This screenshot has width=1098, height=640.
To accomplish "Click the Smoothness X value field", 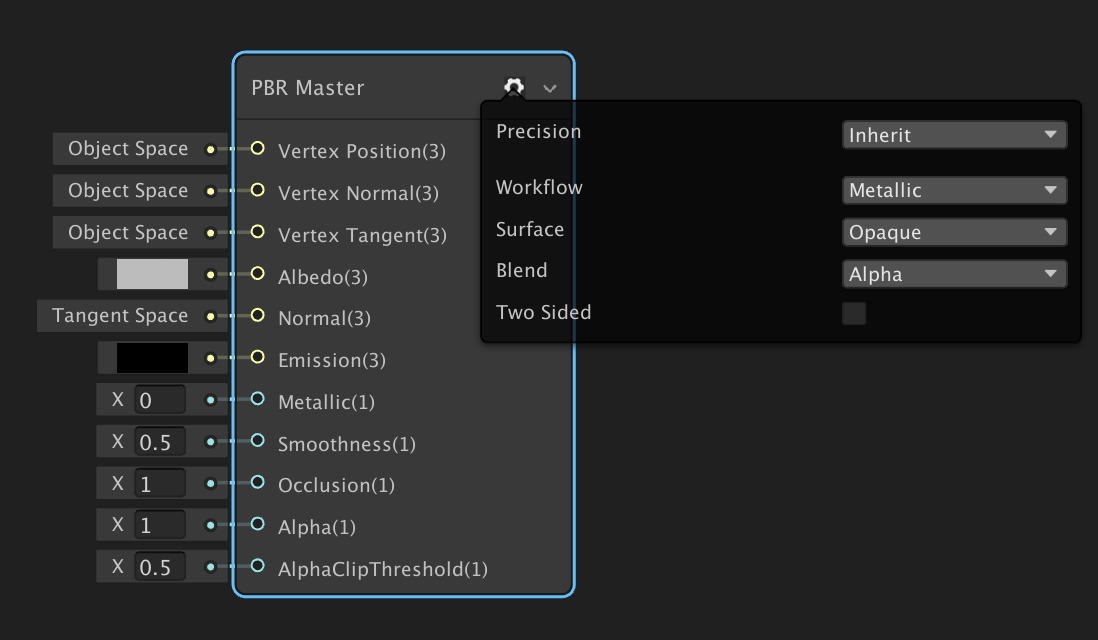I will pos(159,442).
